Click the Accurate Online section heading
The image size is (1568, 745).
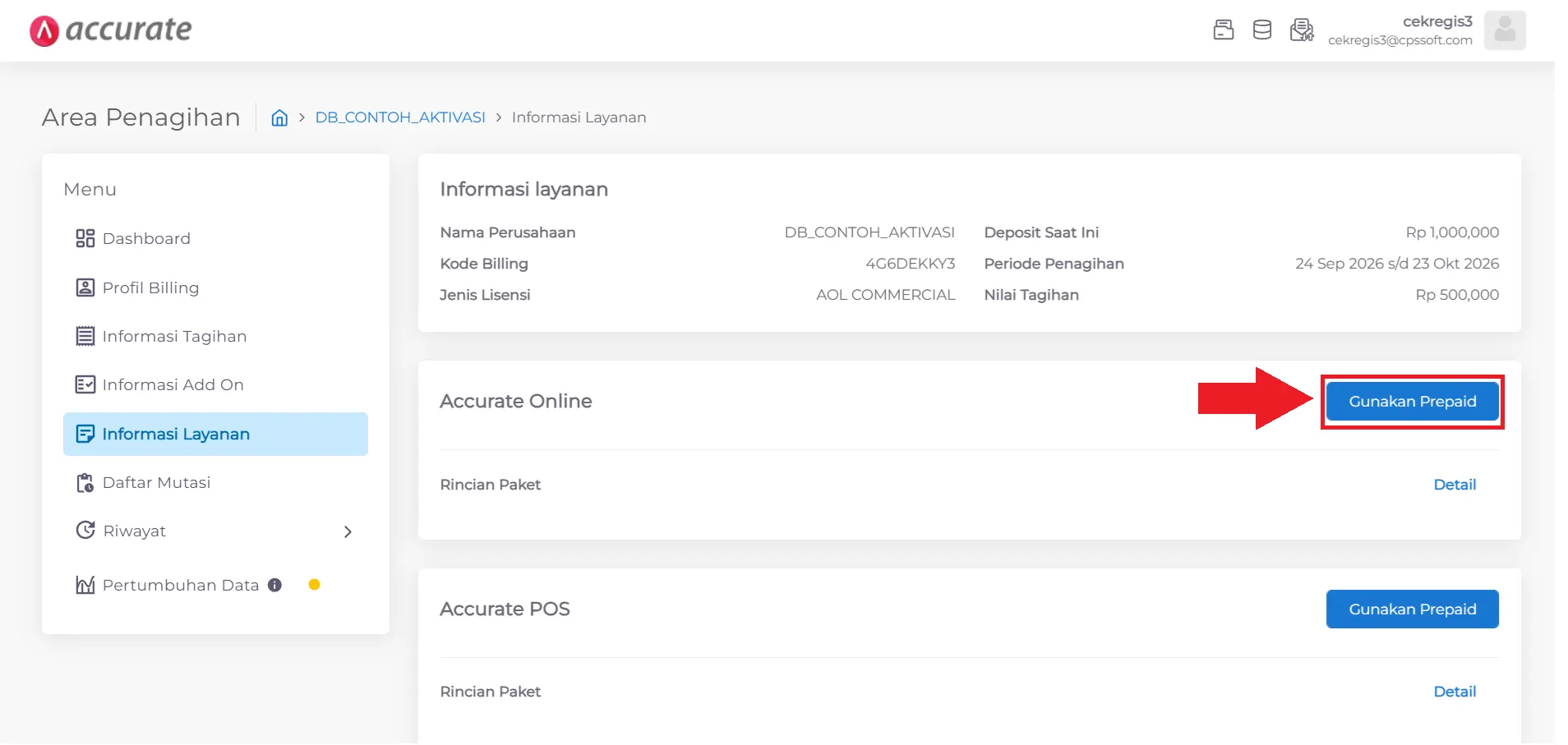pyautogui.click(x=516, y=401)
